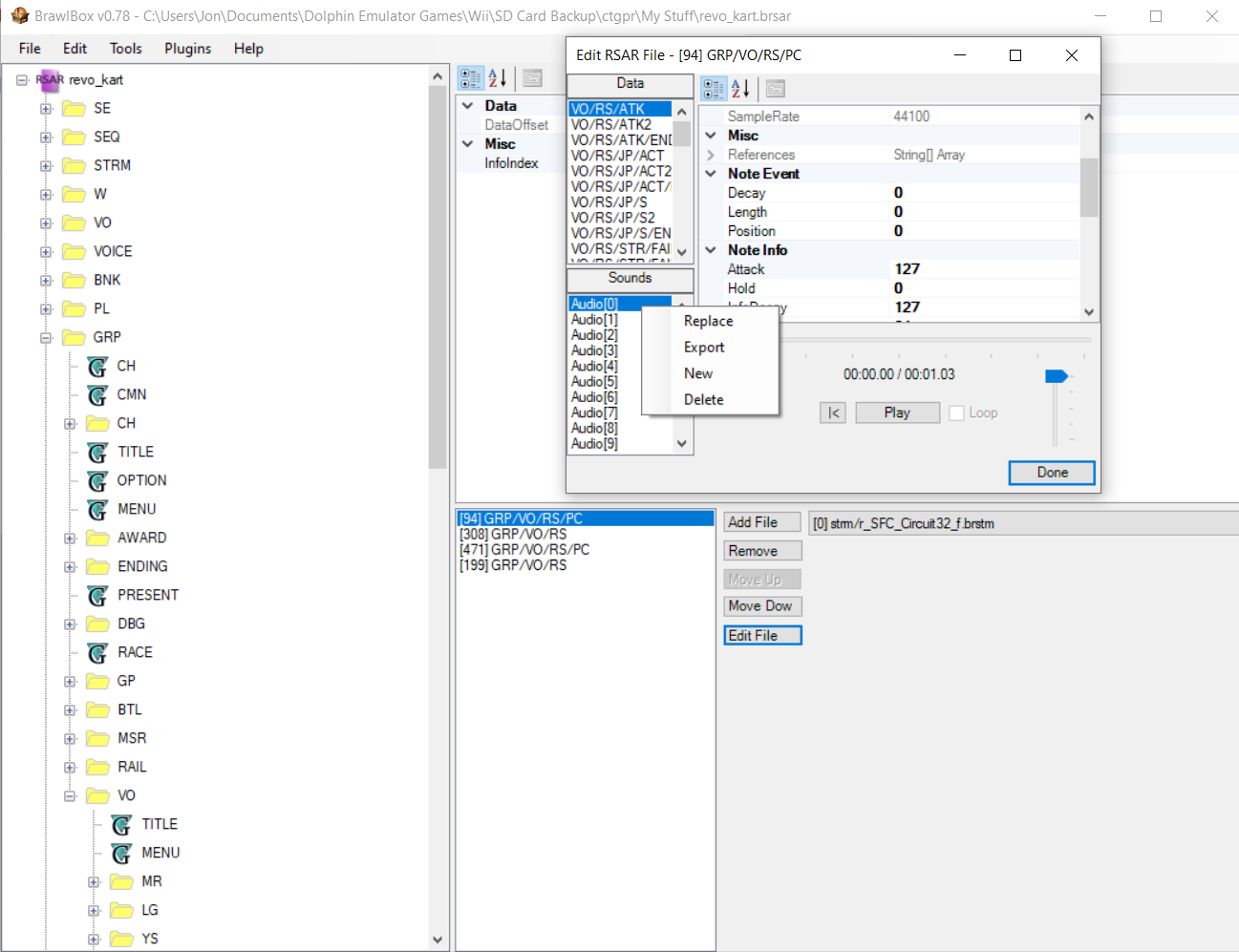
Task: Open the Plugins menu
Action: (x=187, y=49)
